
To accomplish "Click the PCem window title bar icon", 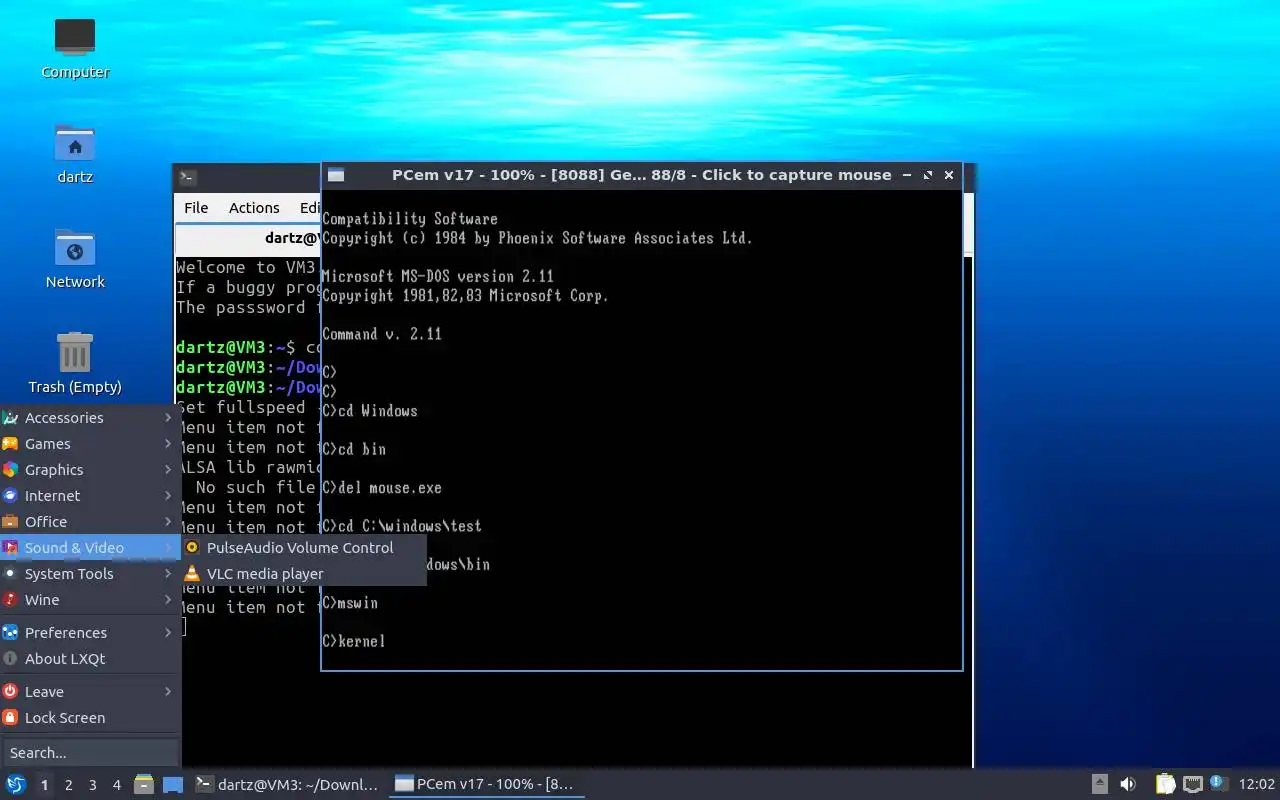I will point(336,175).
